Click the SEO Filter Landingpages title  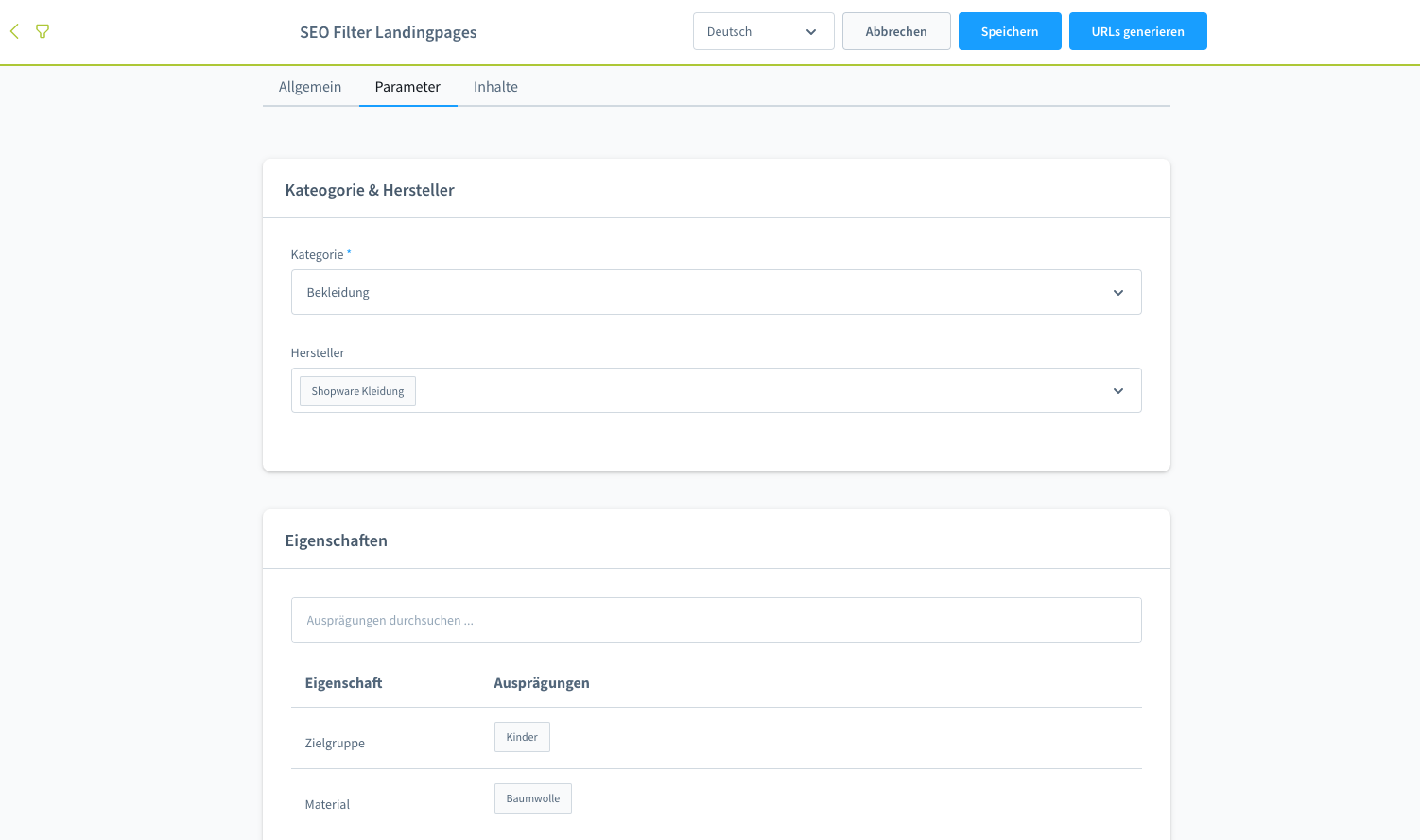click(x=389, y=32)
